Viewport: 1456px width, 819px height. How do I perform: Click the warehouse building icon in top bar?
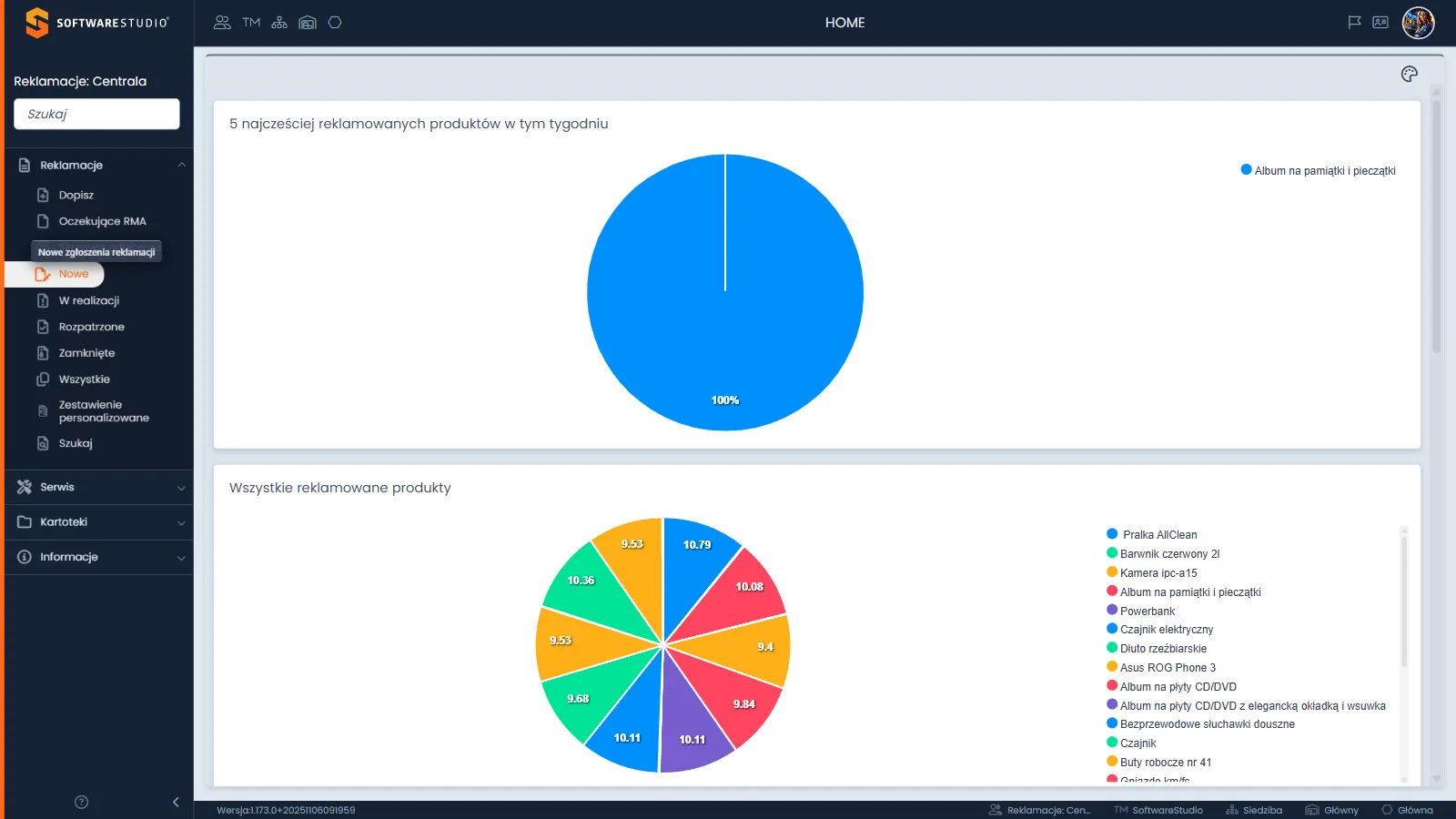click(x=308, y=23)
